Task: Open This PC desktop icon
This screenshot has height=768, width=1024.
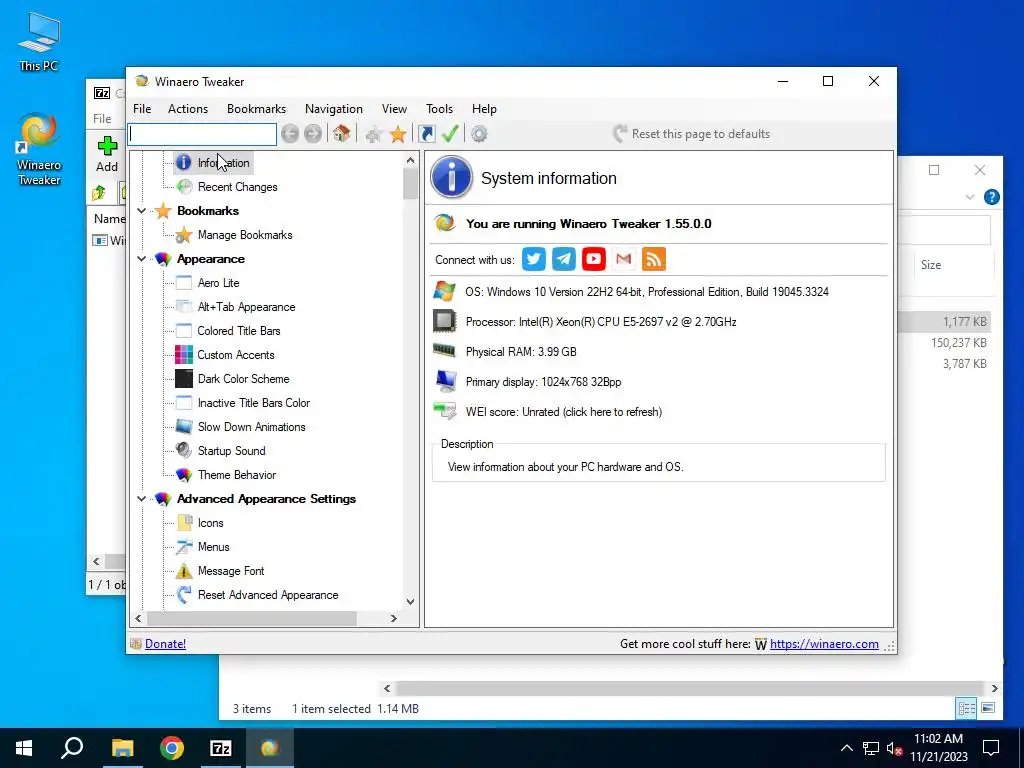Action: (39, 41)
